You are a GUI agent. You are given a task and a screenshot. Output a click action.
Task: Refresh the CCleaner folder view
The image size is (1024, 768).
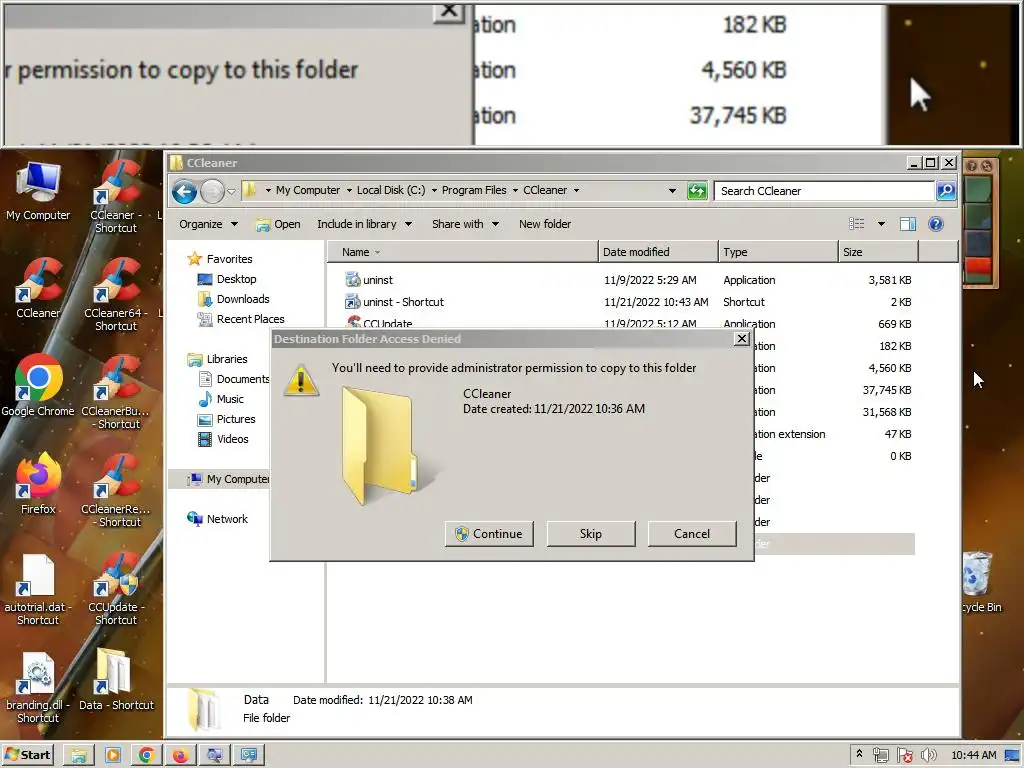tap(697, 191)
